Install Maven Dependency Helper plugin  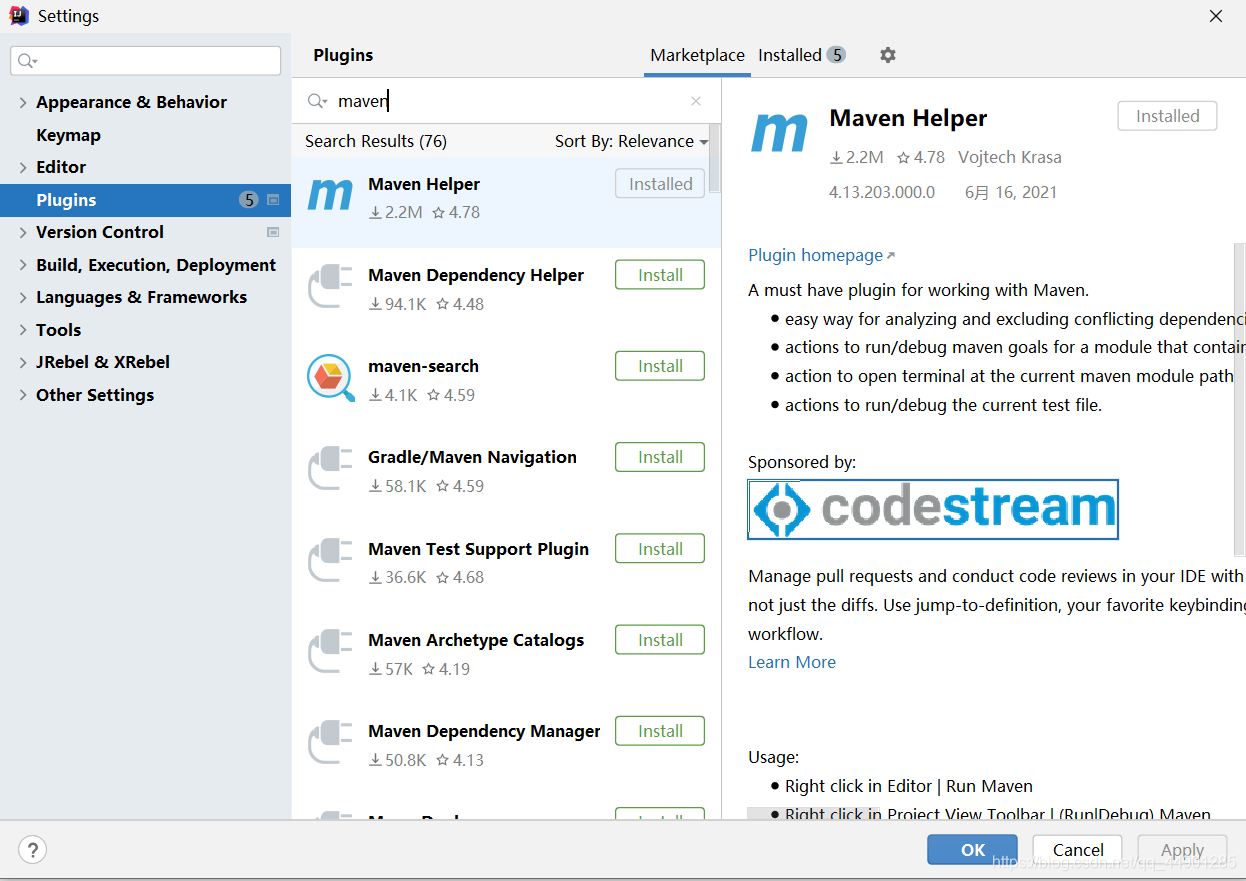coord(660,275)
